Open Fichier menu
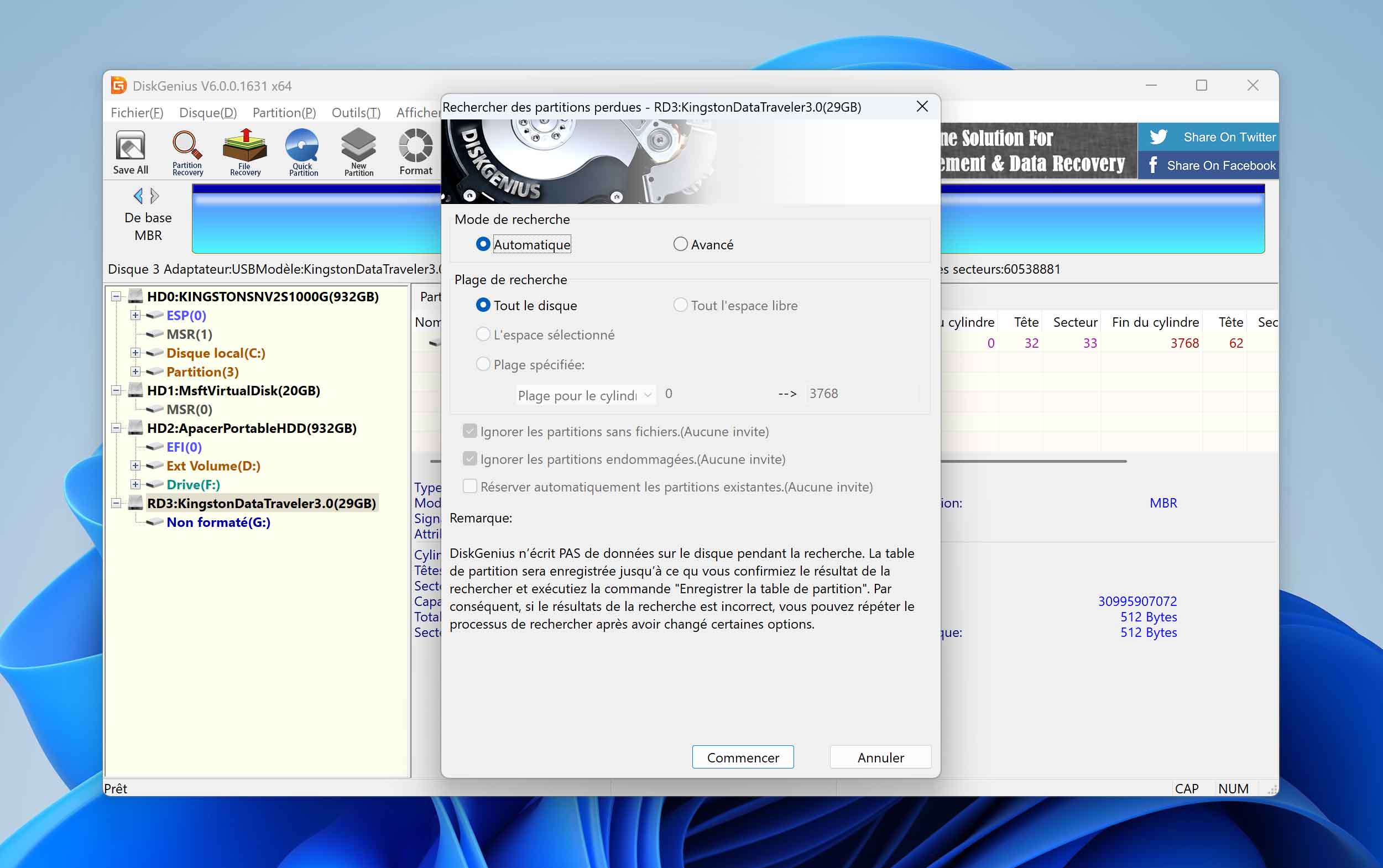The image size is (1383, 868). coord(137,113)
